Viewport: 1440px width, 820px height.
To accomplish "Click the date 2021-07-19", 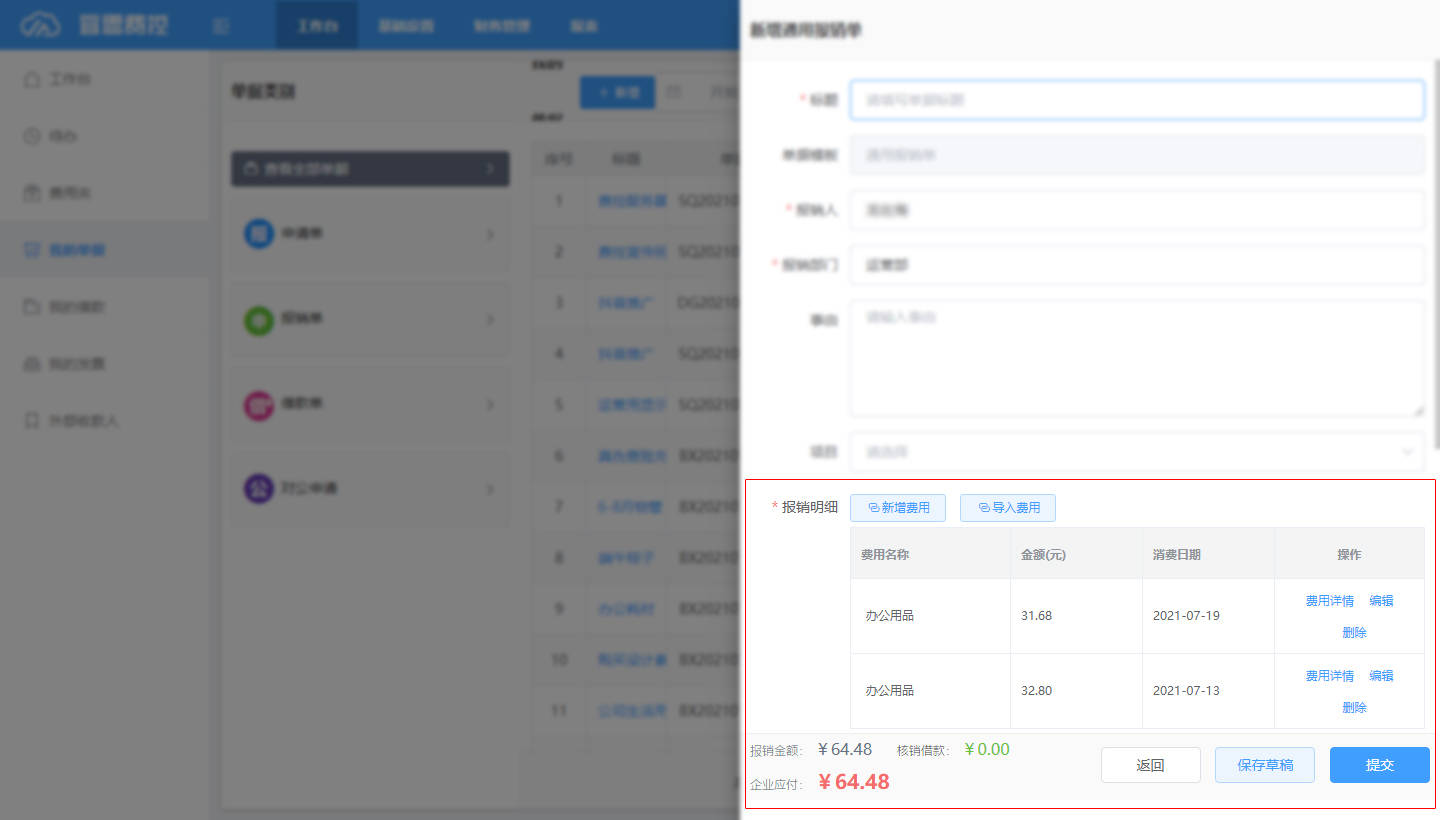I will click(x=1186, y=616).
